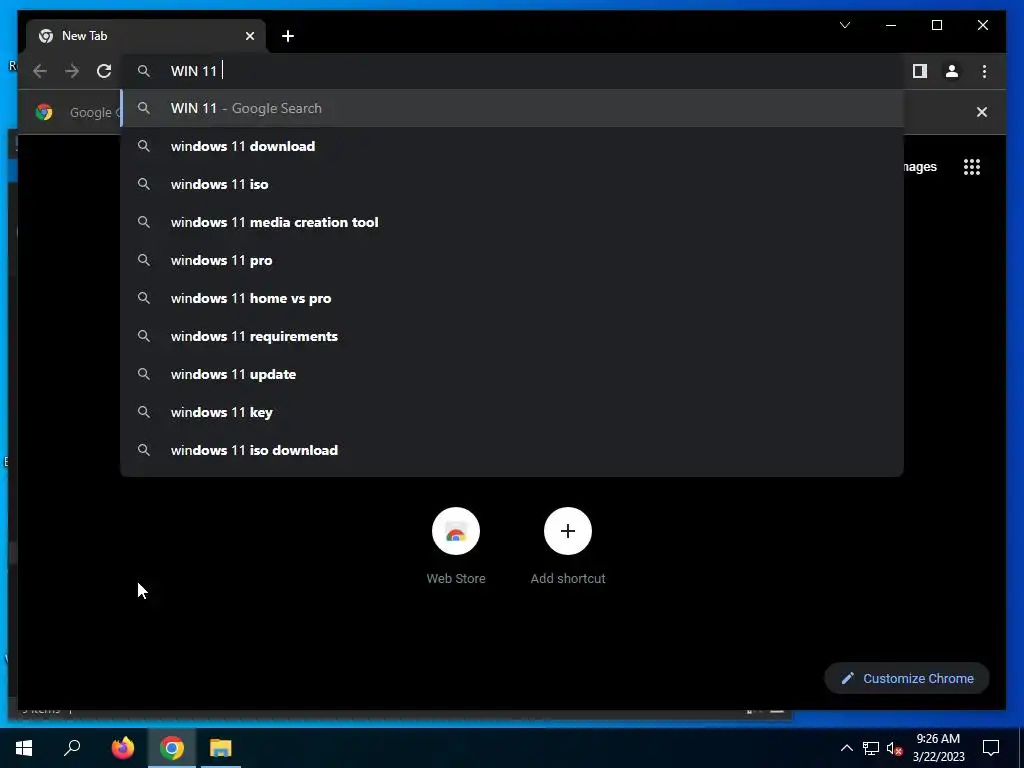Pick the windows 11 download suggestion
1024x768 pixels.
[513, 146]
